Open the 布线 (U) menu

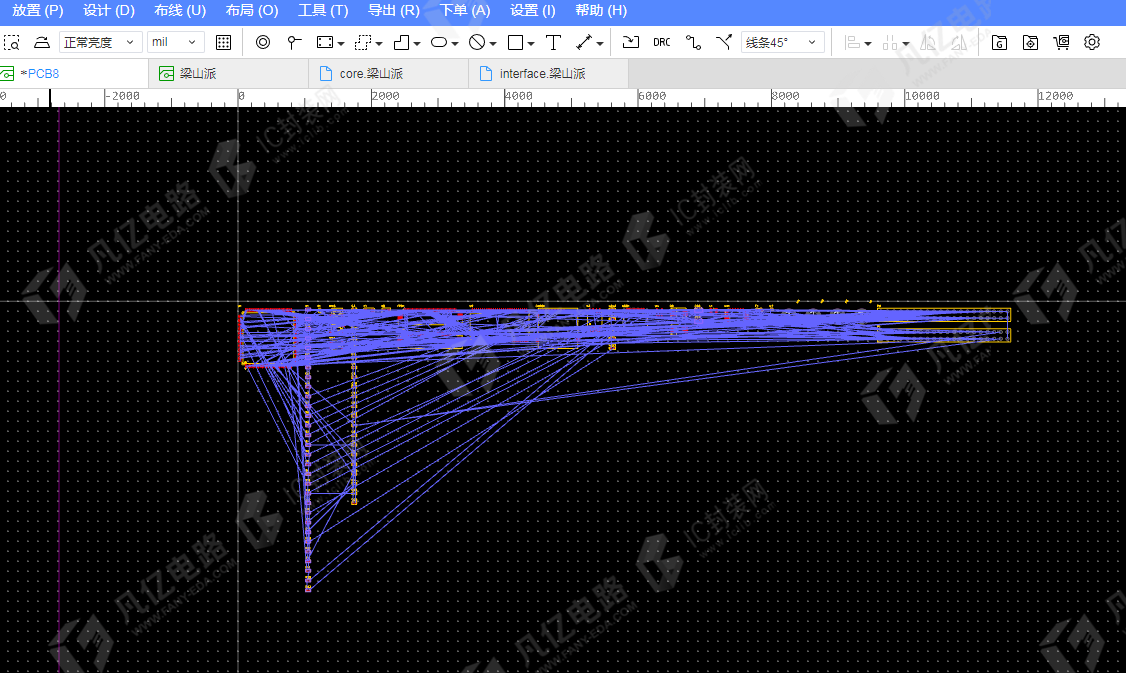coord(180,11)
